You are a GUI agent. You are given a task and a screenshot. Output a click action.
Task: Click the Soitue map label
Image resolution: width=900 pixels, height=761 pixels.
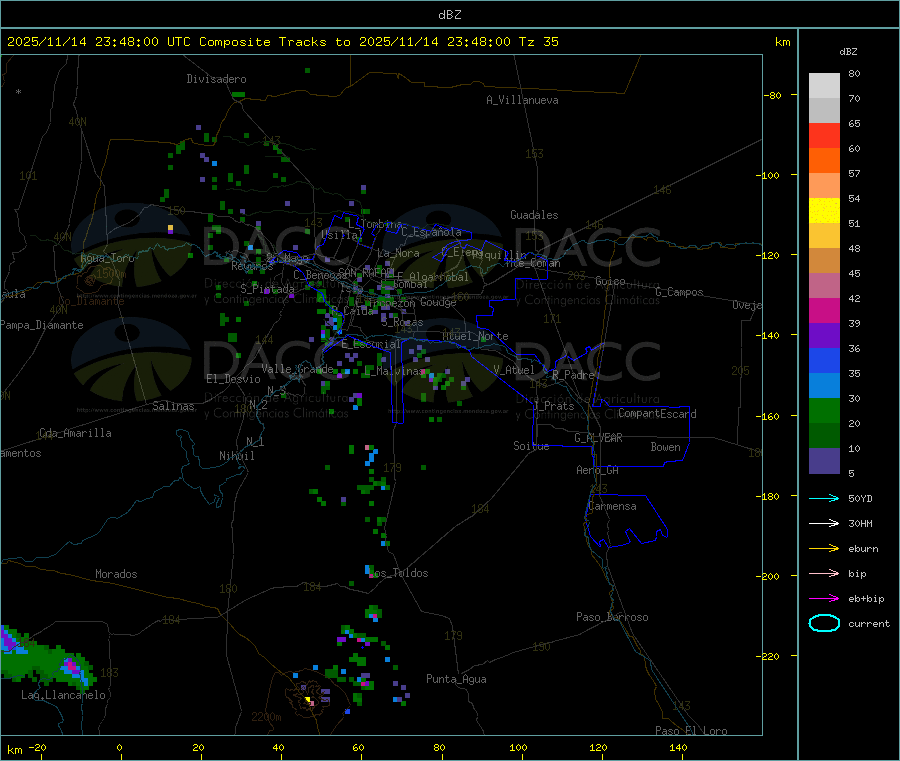pos(531,445)
